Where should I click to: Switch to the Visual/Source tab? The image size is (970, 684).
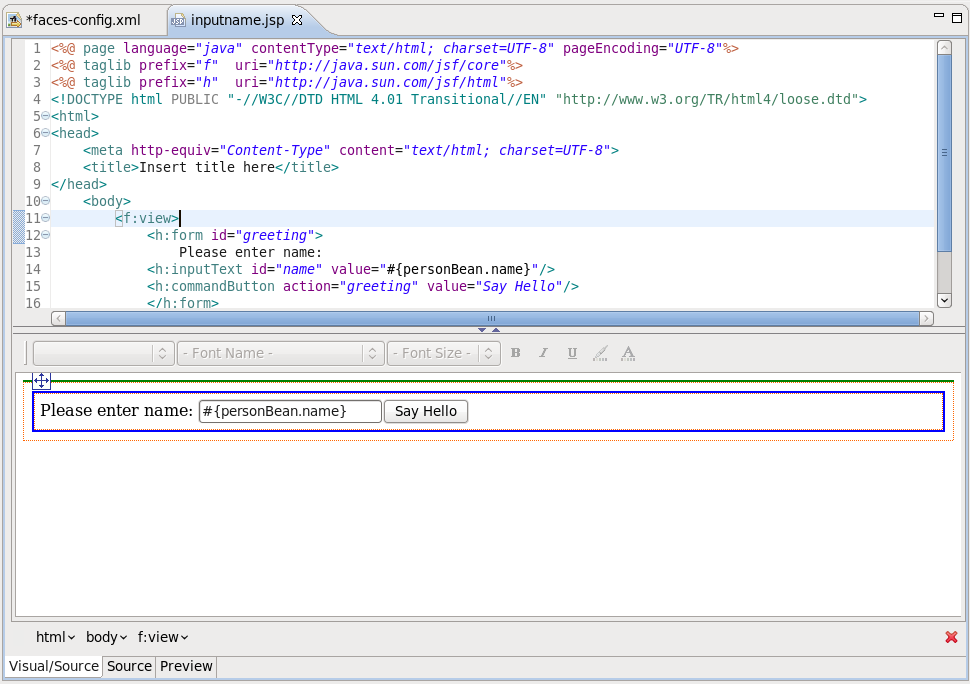click(x=54, y=666)
